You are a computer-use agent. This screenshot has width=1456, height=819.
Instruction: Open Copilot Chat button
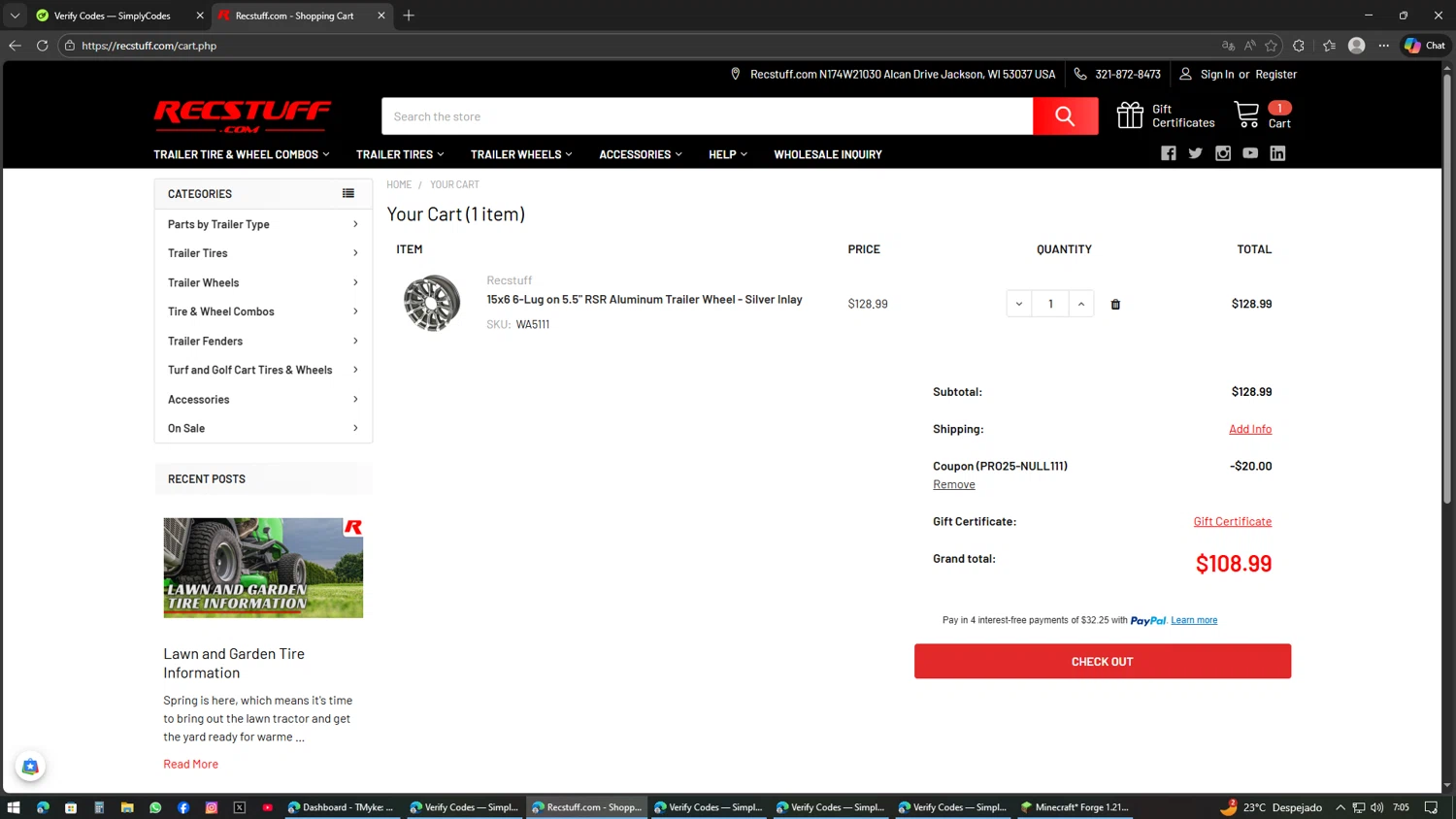pos(1425,46)
